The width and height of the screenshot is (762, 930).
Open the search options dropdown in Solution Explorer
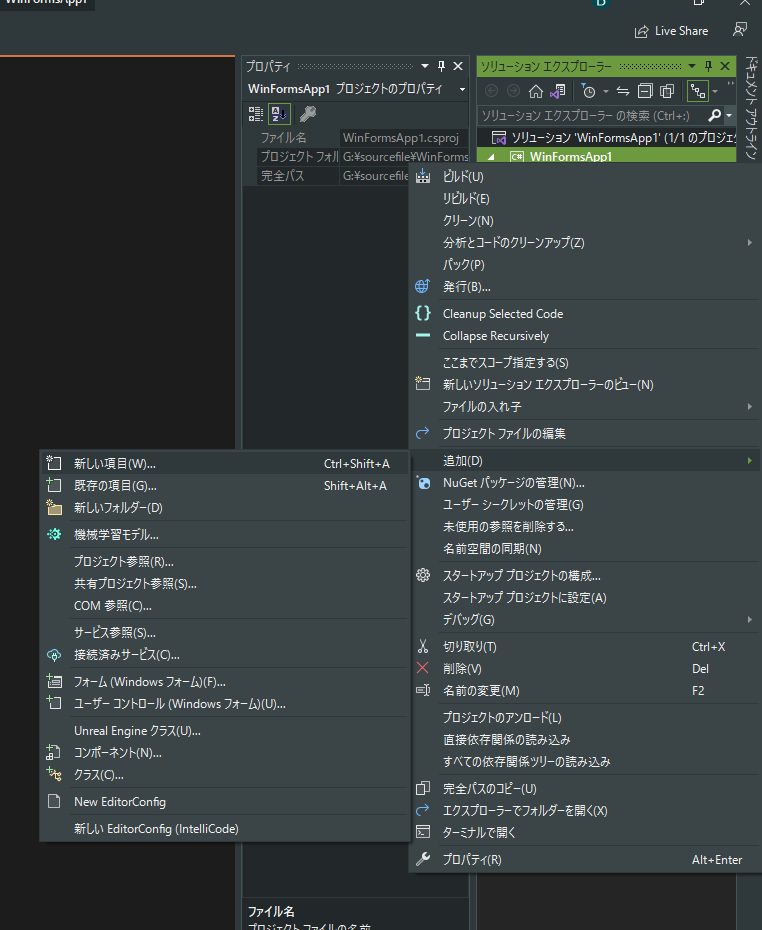[x=729, y=115]
